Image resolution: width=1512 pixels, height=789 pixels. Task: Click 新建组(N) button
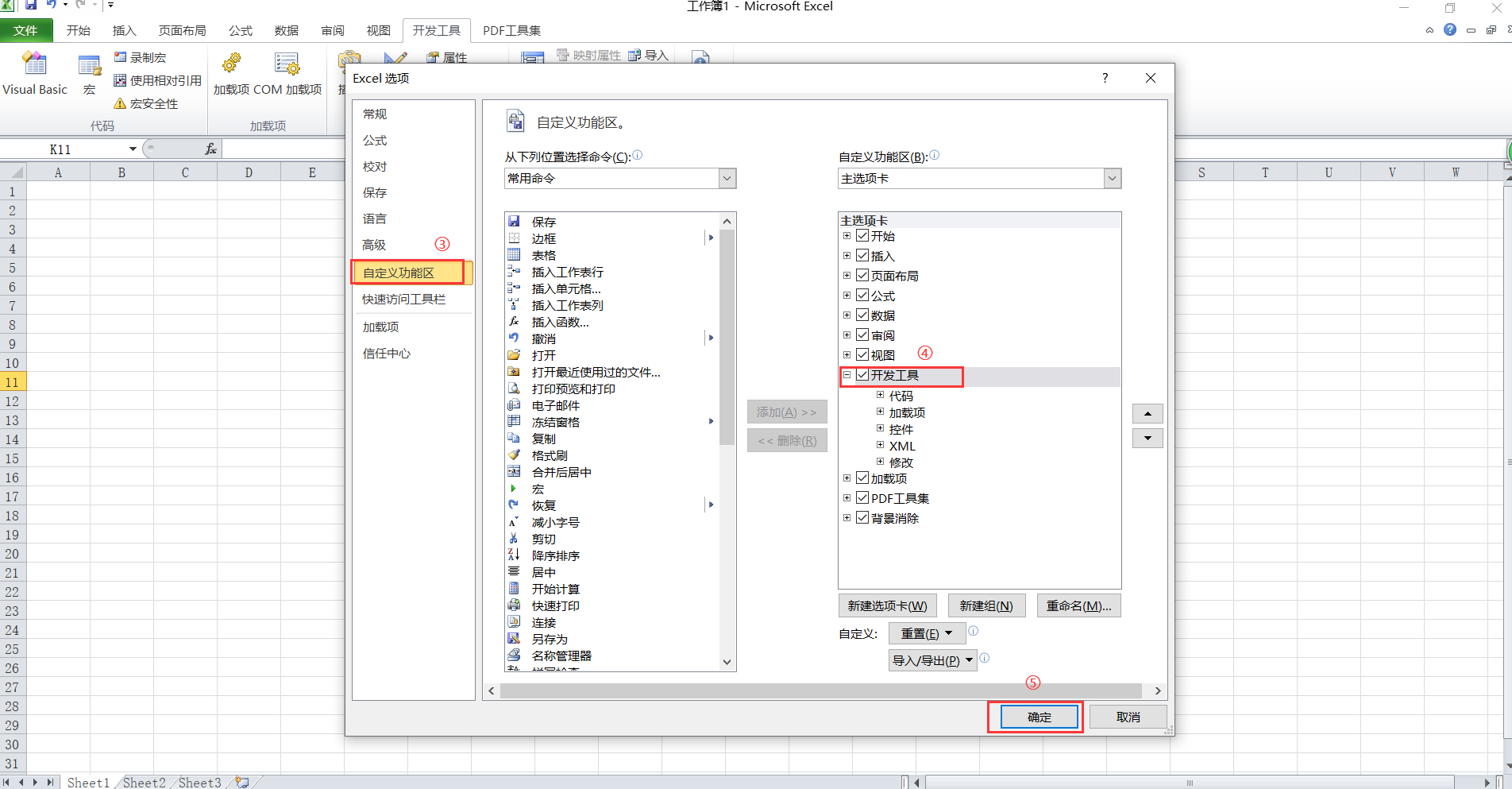tap(986, 605)
